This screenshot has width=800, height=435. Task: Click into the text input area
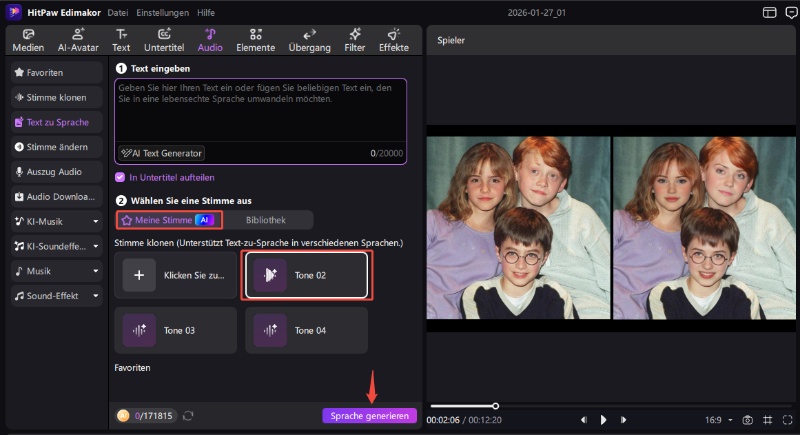click(260, 110)
